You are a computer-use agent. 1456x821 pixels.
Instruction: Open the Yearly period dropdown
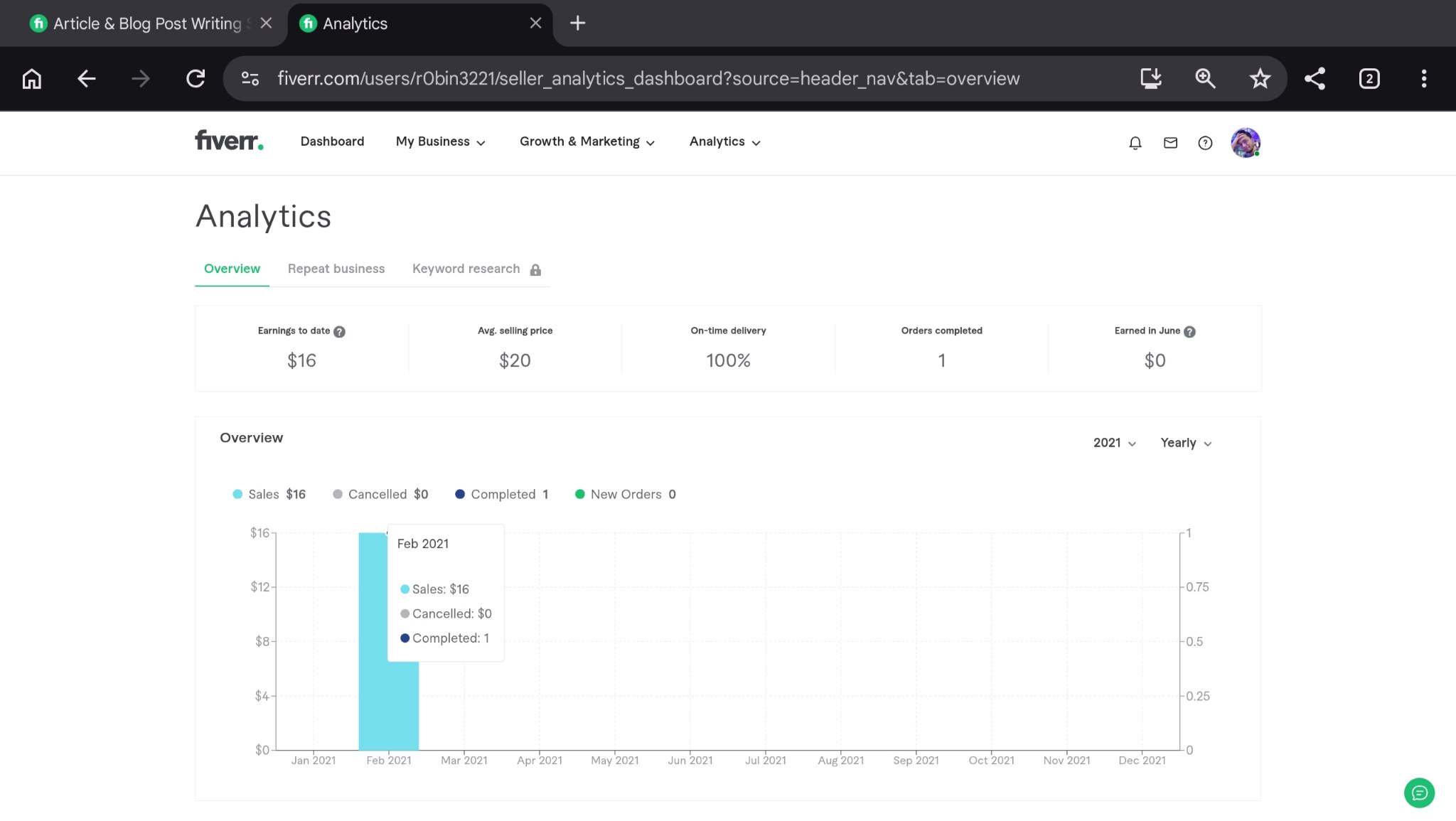point(1186,443)
